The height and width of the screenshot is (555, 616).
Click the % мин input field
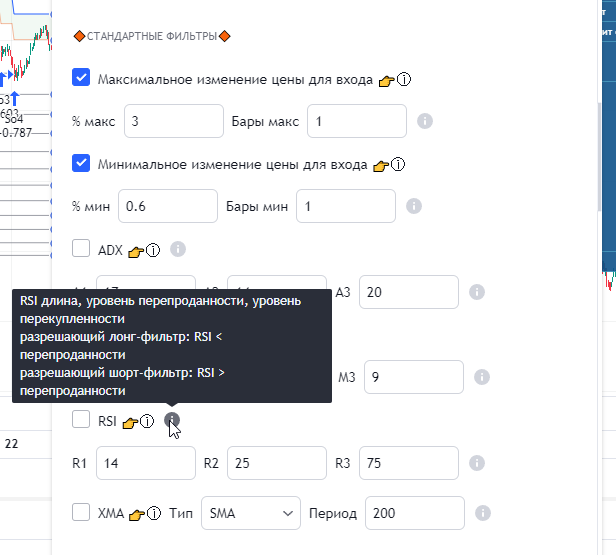(x=167, y=207)
